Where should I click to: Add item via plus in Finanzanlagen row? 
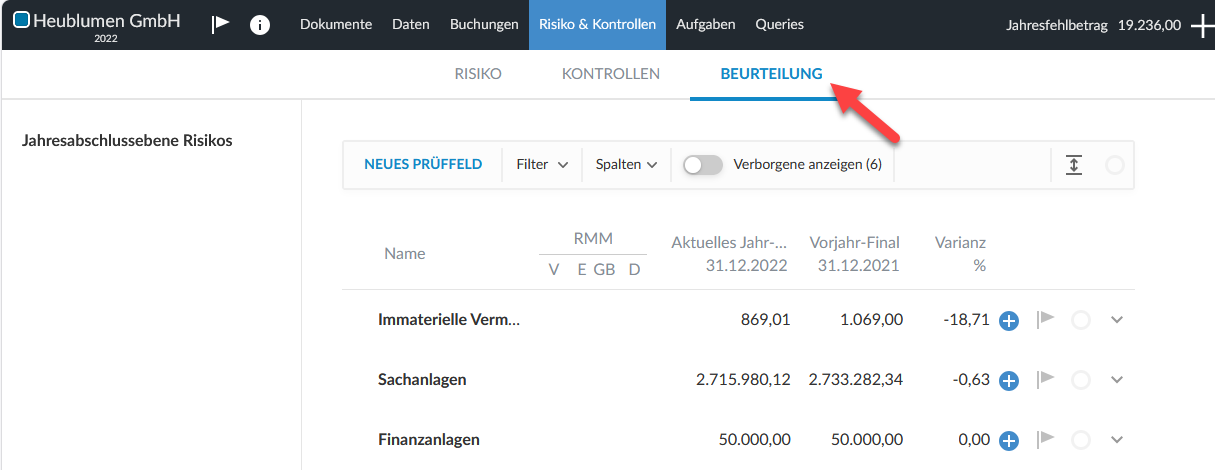[x=1009, y=441]
